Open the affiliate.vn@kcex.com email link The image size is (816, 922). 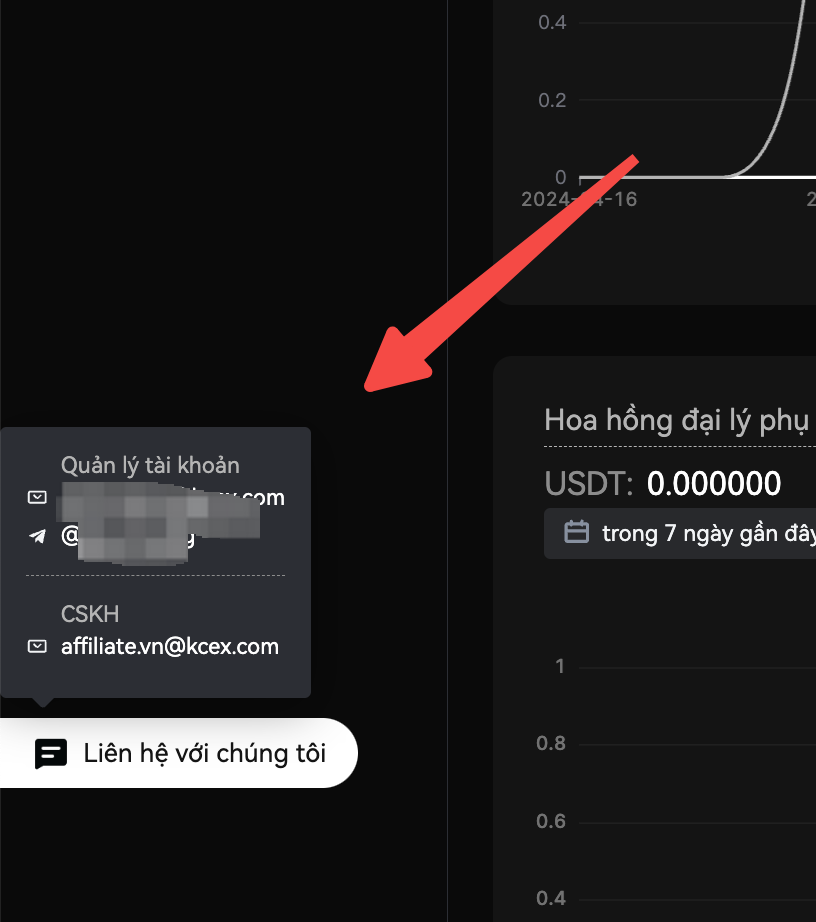[169, 646]
